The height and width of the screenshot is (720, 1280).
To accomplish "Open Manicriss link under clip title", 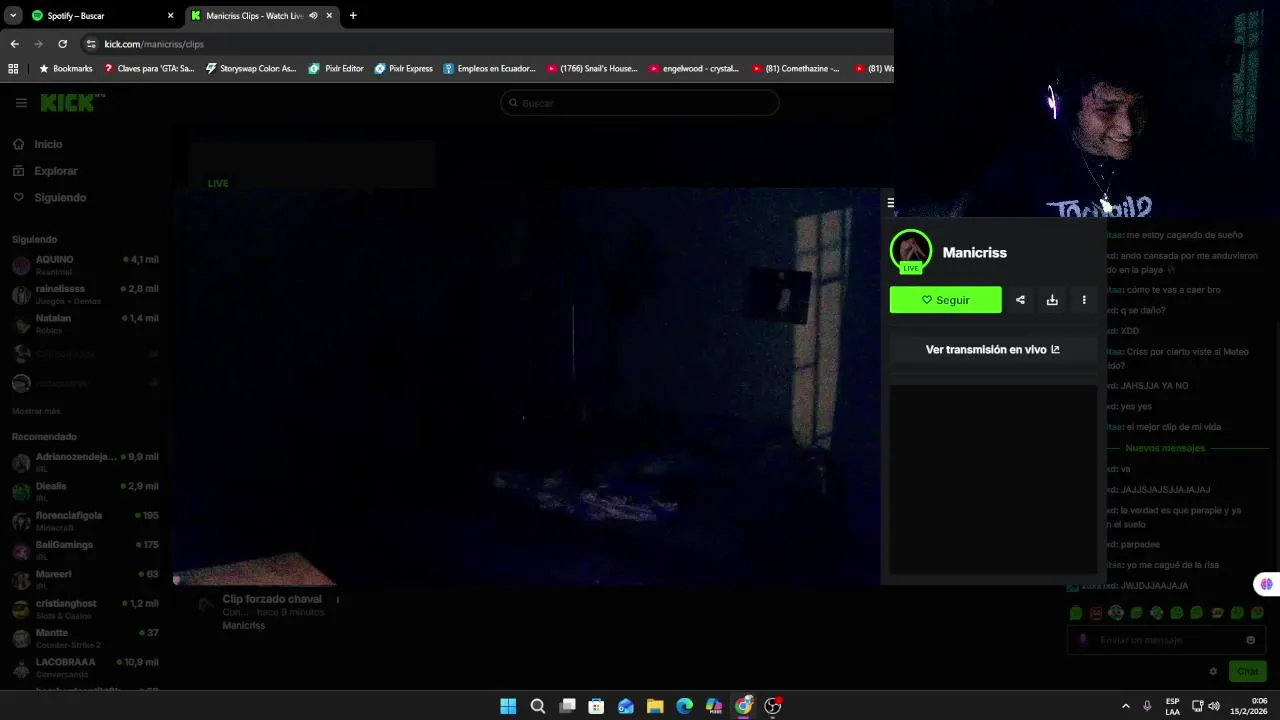I will click(243, 625).
